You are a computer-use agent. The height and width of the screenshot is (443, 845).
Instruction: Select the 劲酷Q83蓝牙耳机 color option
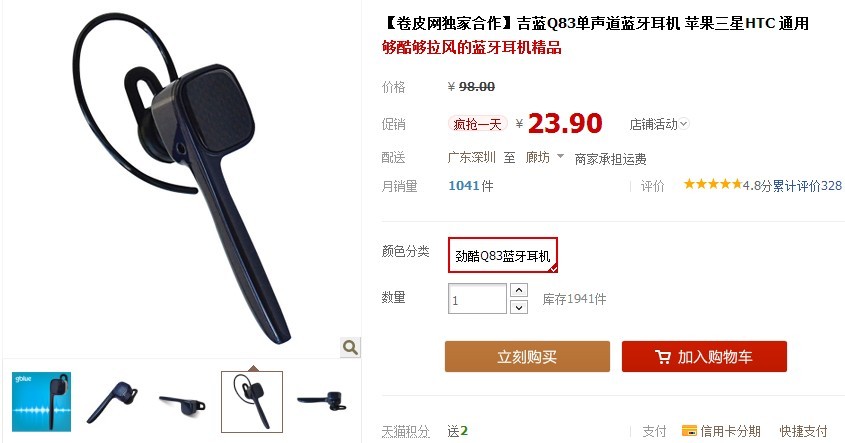point(503,255)
